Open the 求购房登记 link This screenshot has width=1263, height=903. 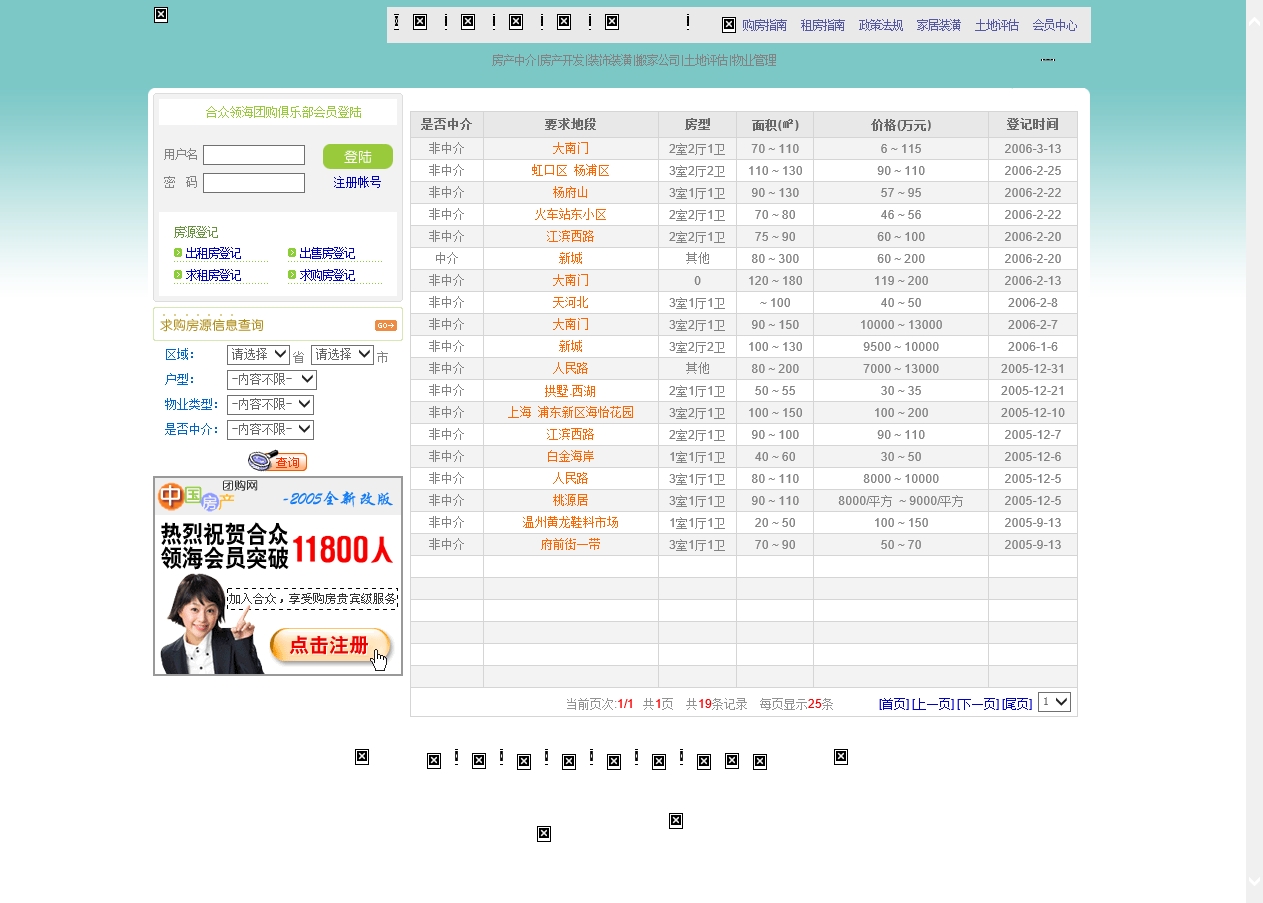(327, 276)
